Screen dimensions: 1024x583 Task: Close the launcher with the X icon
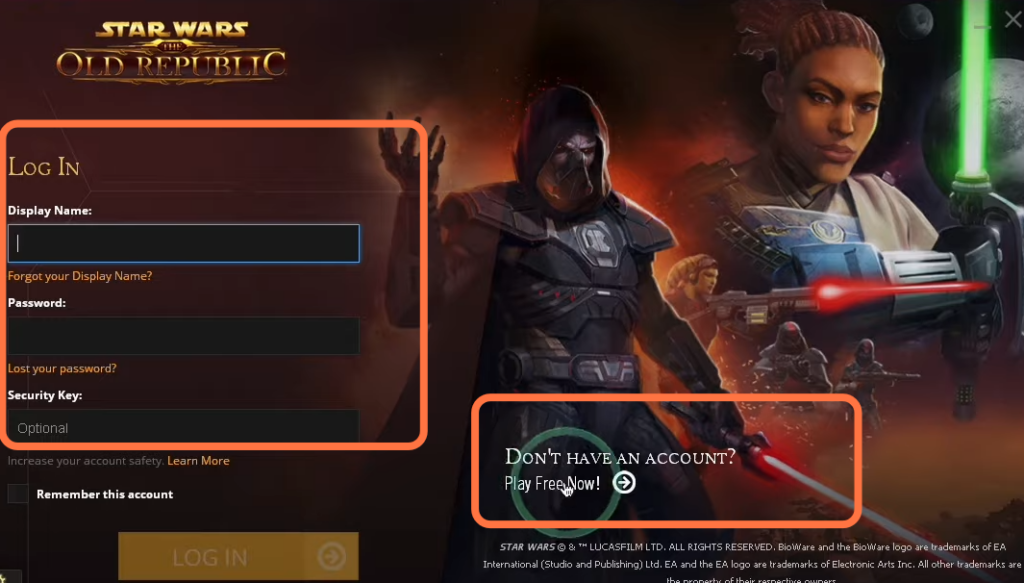click(x=1013, y=20)
